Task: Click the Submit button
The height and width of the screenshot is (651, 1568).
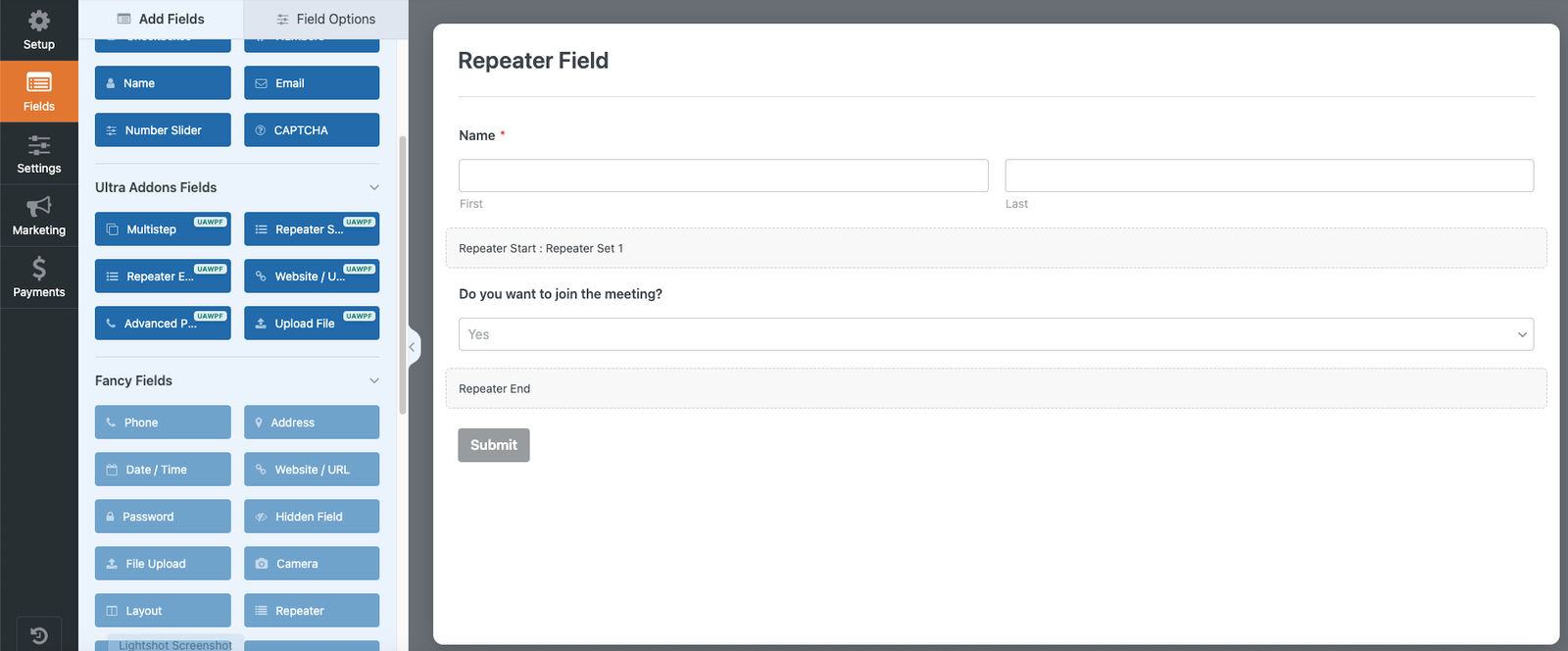Action: 494,445
